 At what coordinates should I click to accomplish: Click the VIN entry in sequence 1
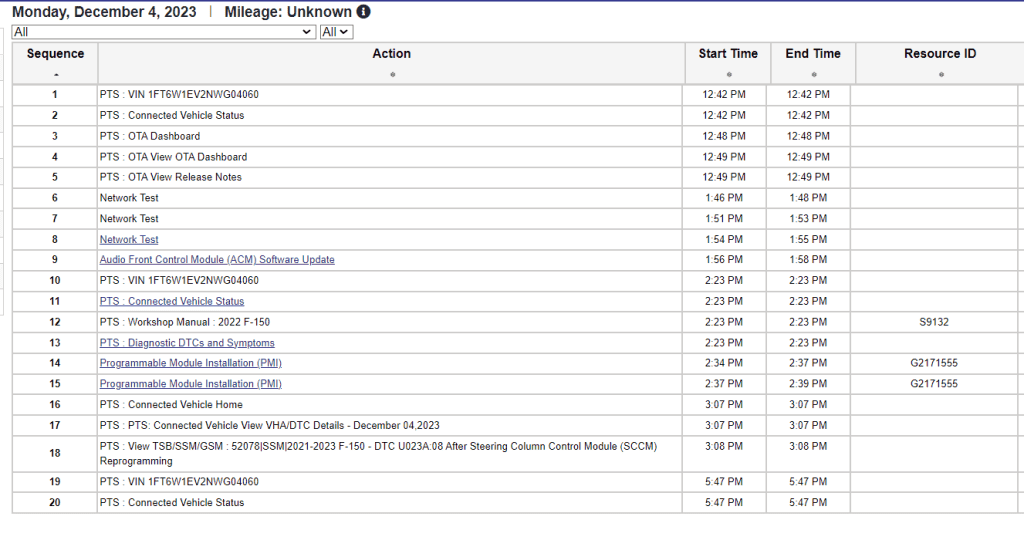coord(179,95)
